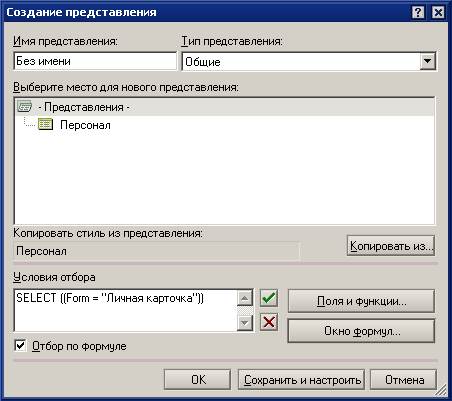Open Поля и функции... dialog
Viewport: 452px width, 401px height.
coord(361,301)
